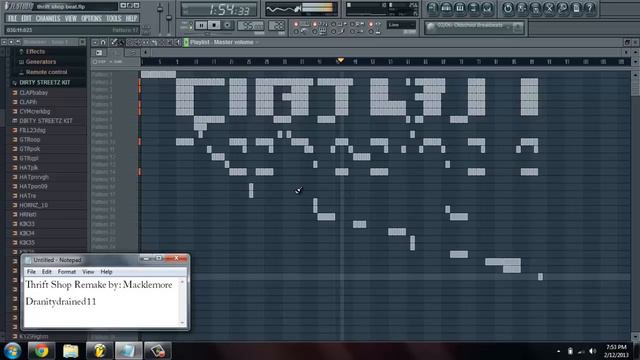
Task: Open File Explorer from the taskbar
Action: pyautogui.click(x=71, y=351)
